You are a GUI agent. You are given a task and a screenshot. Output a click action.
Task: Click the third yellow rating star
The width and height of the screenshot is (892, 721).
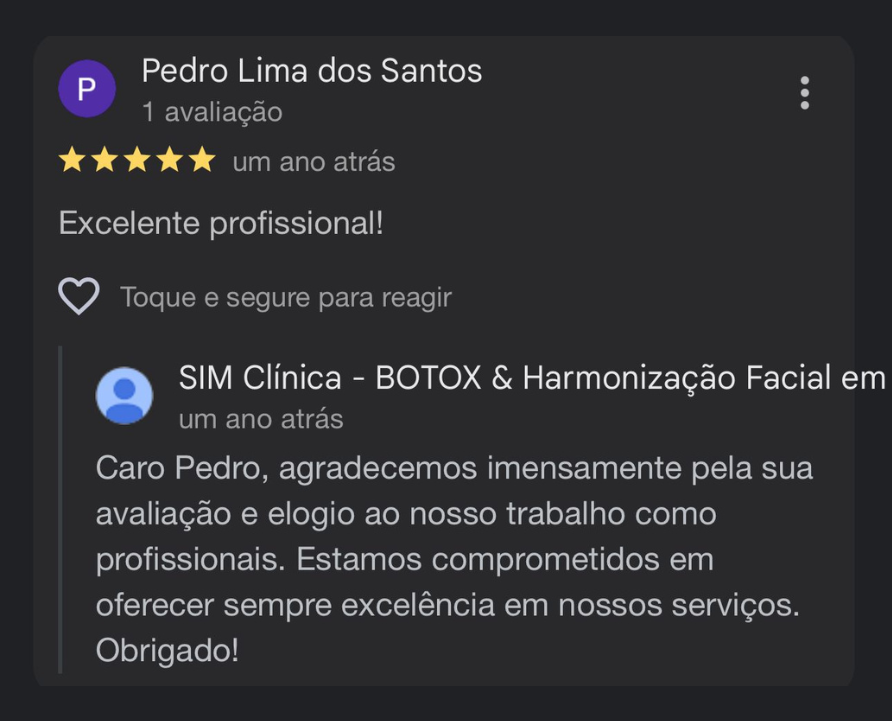pyautogui.click(x=137, y=160)
